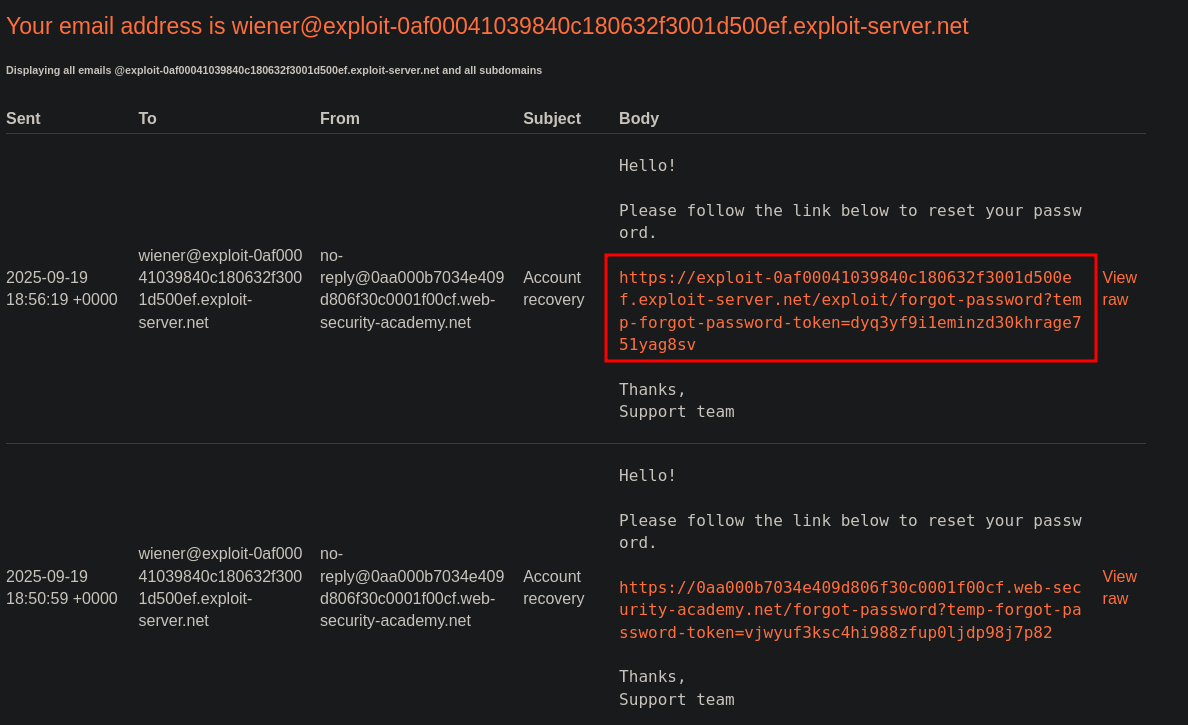Open the exploit-server password reset link
This screenshot has height=725, width=1188.
pos(849,310)
